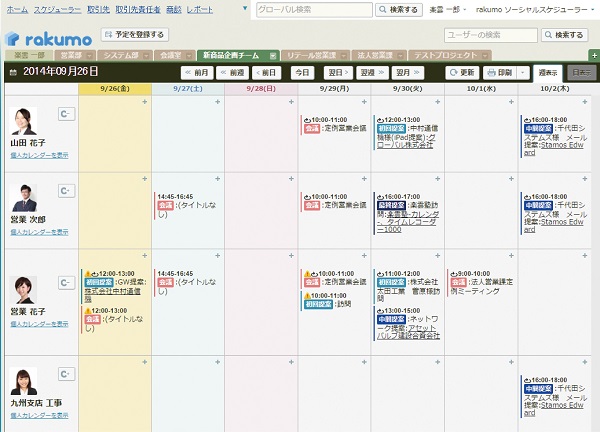Image resolution: width=600 pixels, height=432 pixels.
Task: Open the スケジューラー menu item
Action: (58, 8)
